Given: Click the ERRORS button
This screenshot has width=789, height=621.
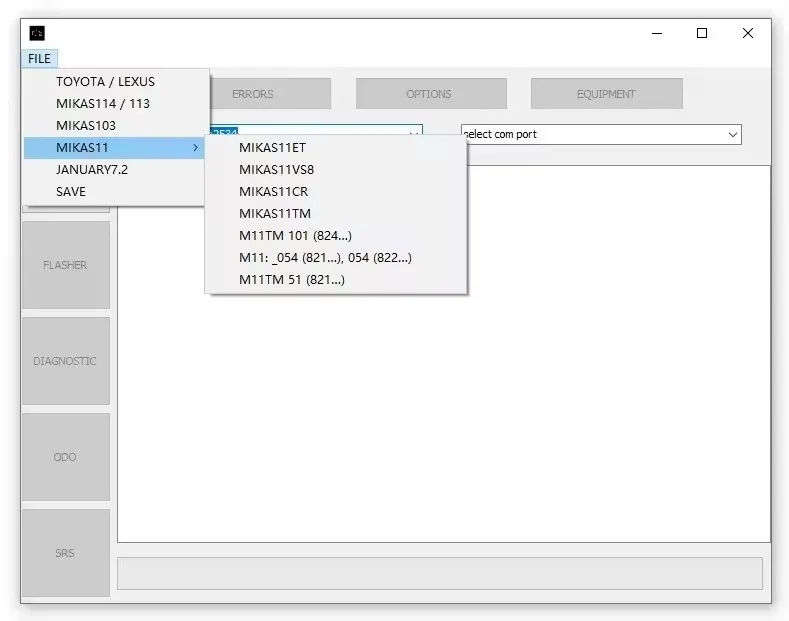Looking at the screenshot, I should 270,94.
